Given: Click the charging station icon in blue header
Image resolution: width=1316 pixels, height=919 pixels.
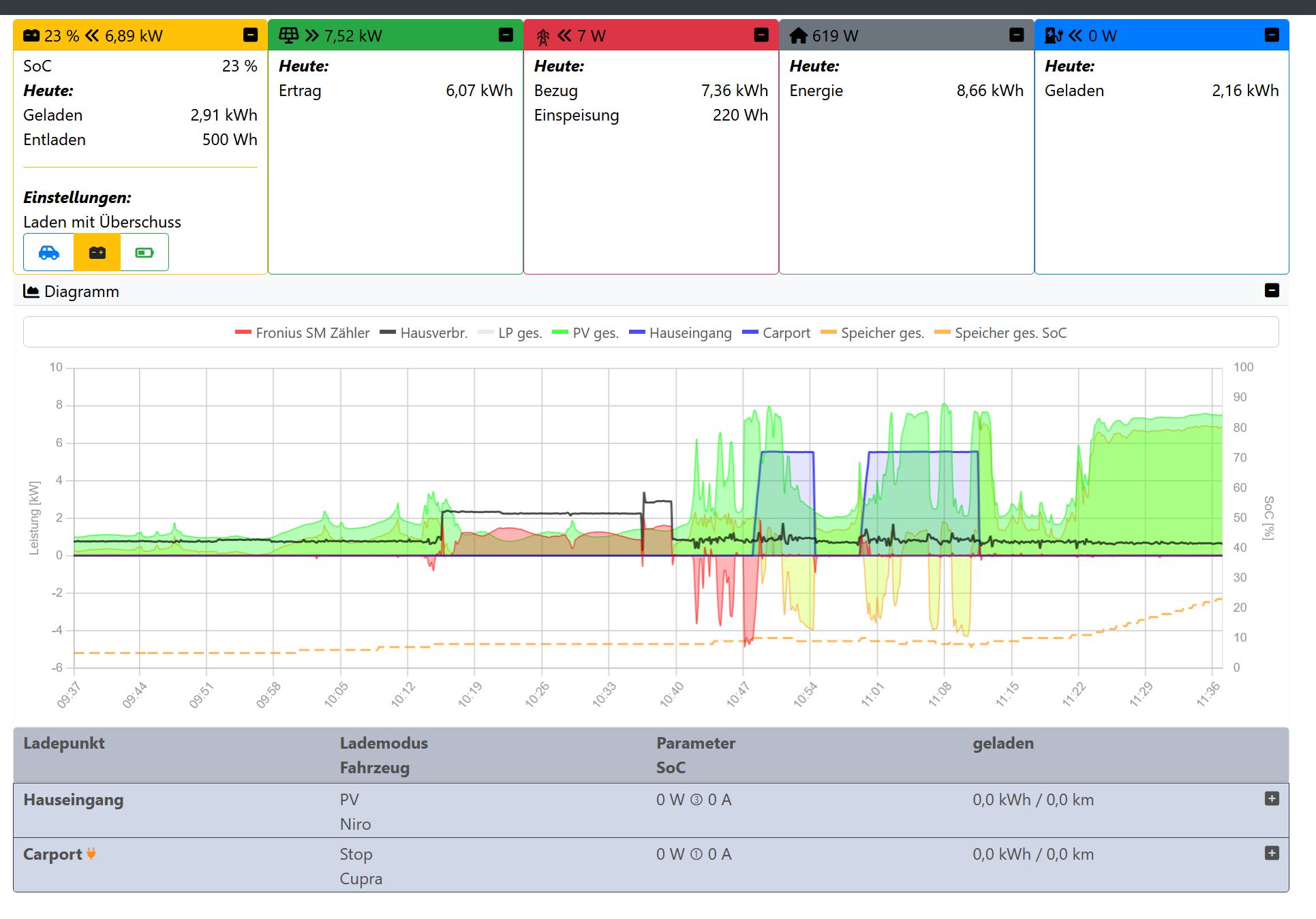Looking at the screenshot, I should pyautogui.click(x=1054, y=35).
